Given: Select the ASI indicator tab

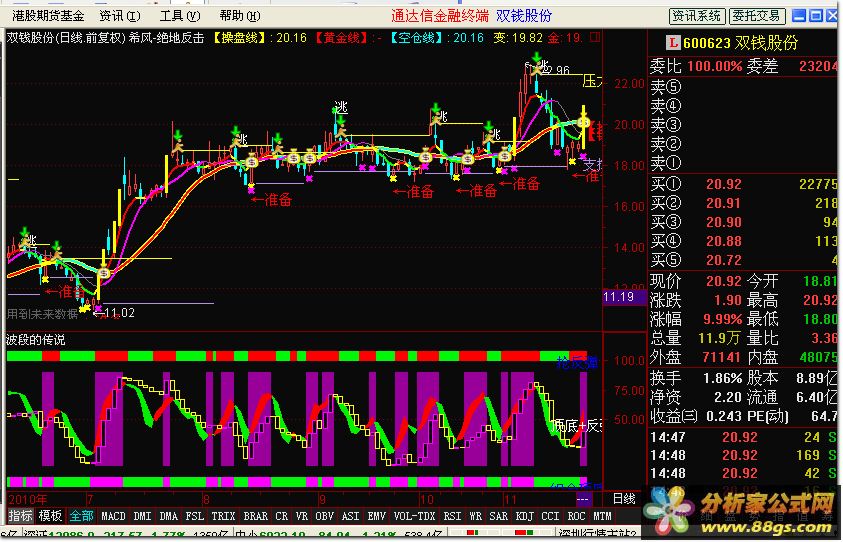Looking at the screenshot, I should [x=351, y=516].
